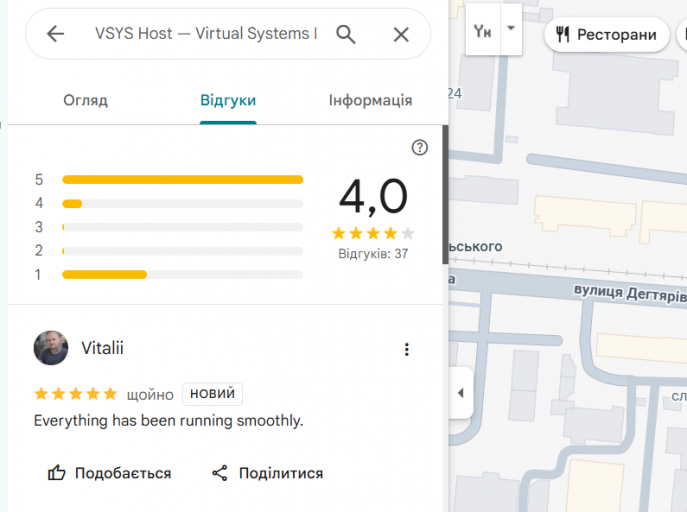This screenshot has width=687, height=512.
Task: Click the вулиця Дегтярів street label
Action: click(630, 293)
